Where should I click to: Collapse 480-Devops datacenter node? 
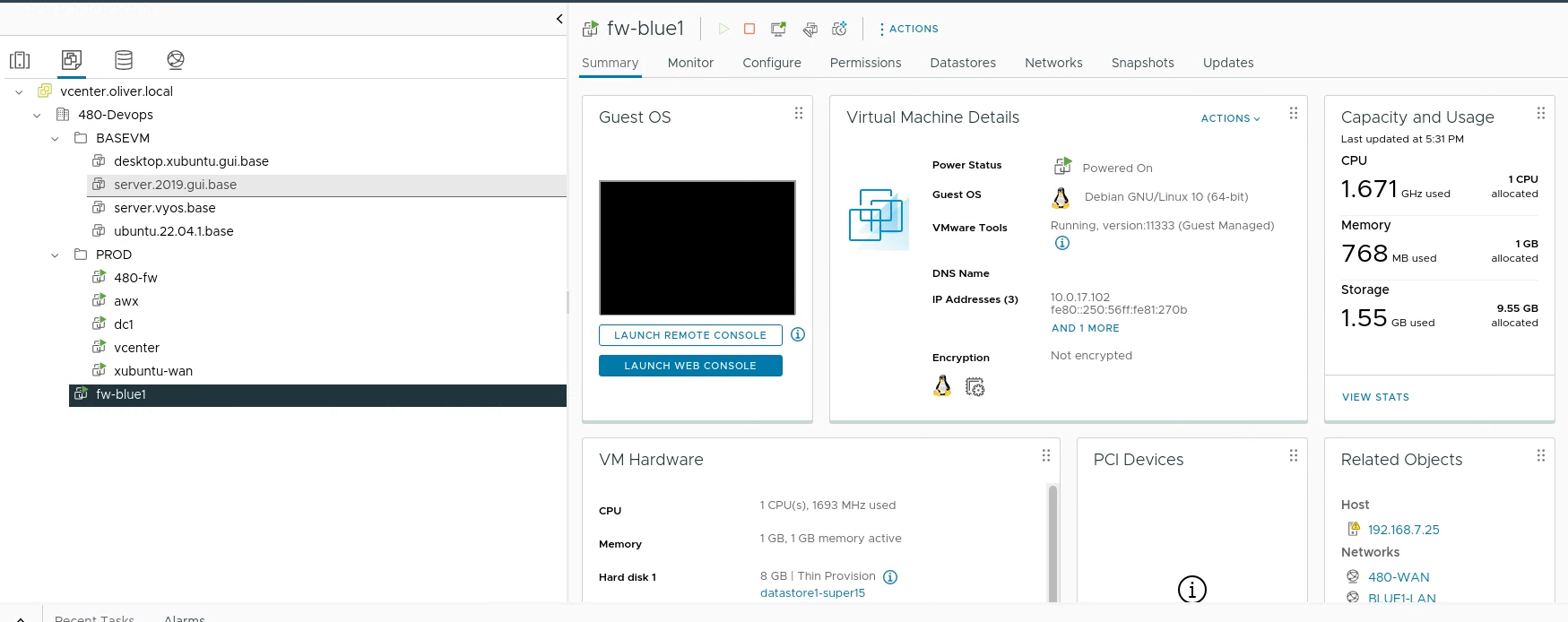(x=37, y=115)
